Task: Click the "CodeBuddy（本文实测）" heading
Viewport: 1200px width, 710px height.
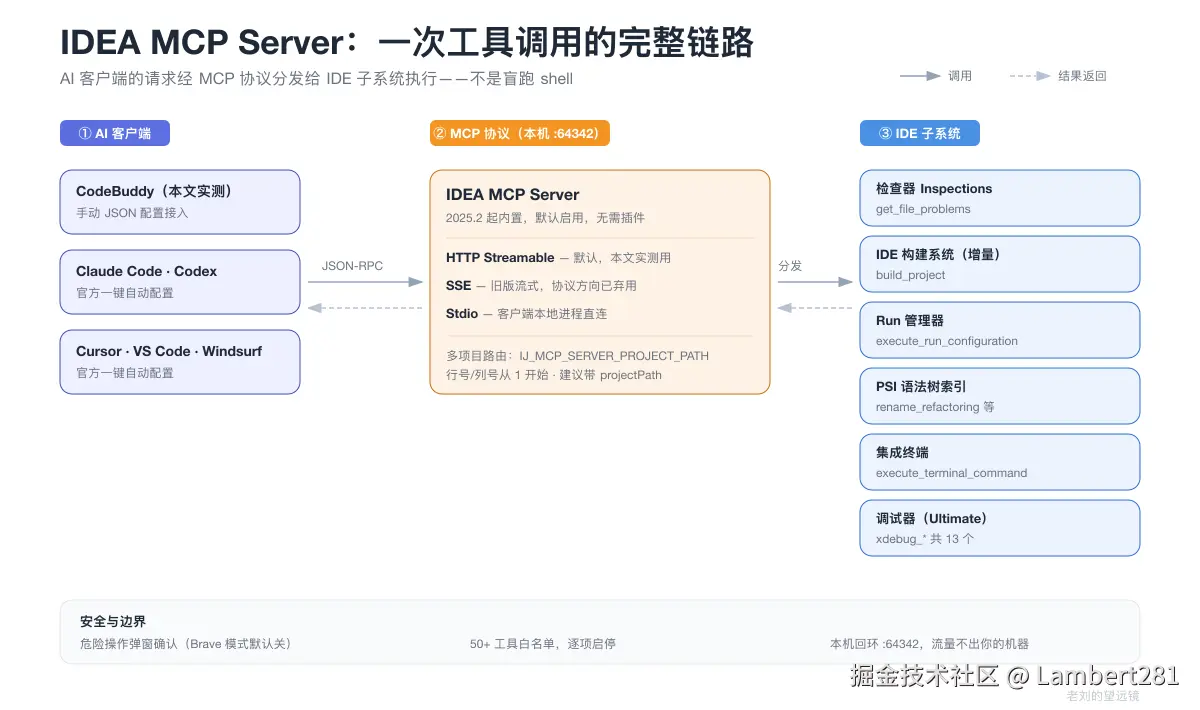Action: (154, 191)
